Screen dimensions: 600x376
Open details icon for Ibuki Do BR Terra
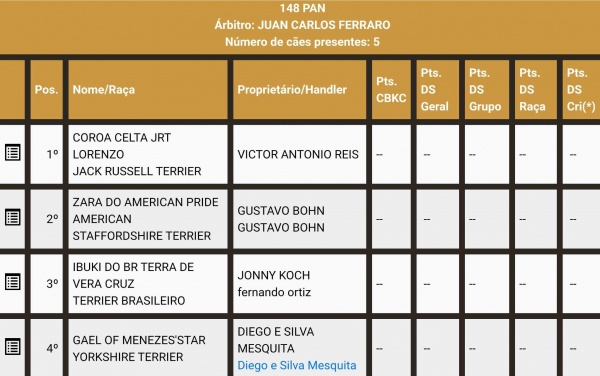coord(12,282)
